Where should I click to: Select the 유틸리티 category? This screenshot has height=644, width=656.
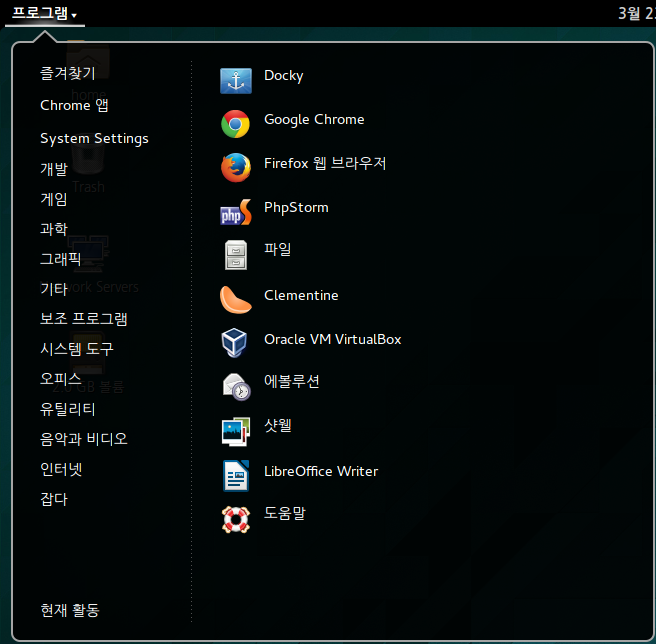(x=68, y=408)
